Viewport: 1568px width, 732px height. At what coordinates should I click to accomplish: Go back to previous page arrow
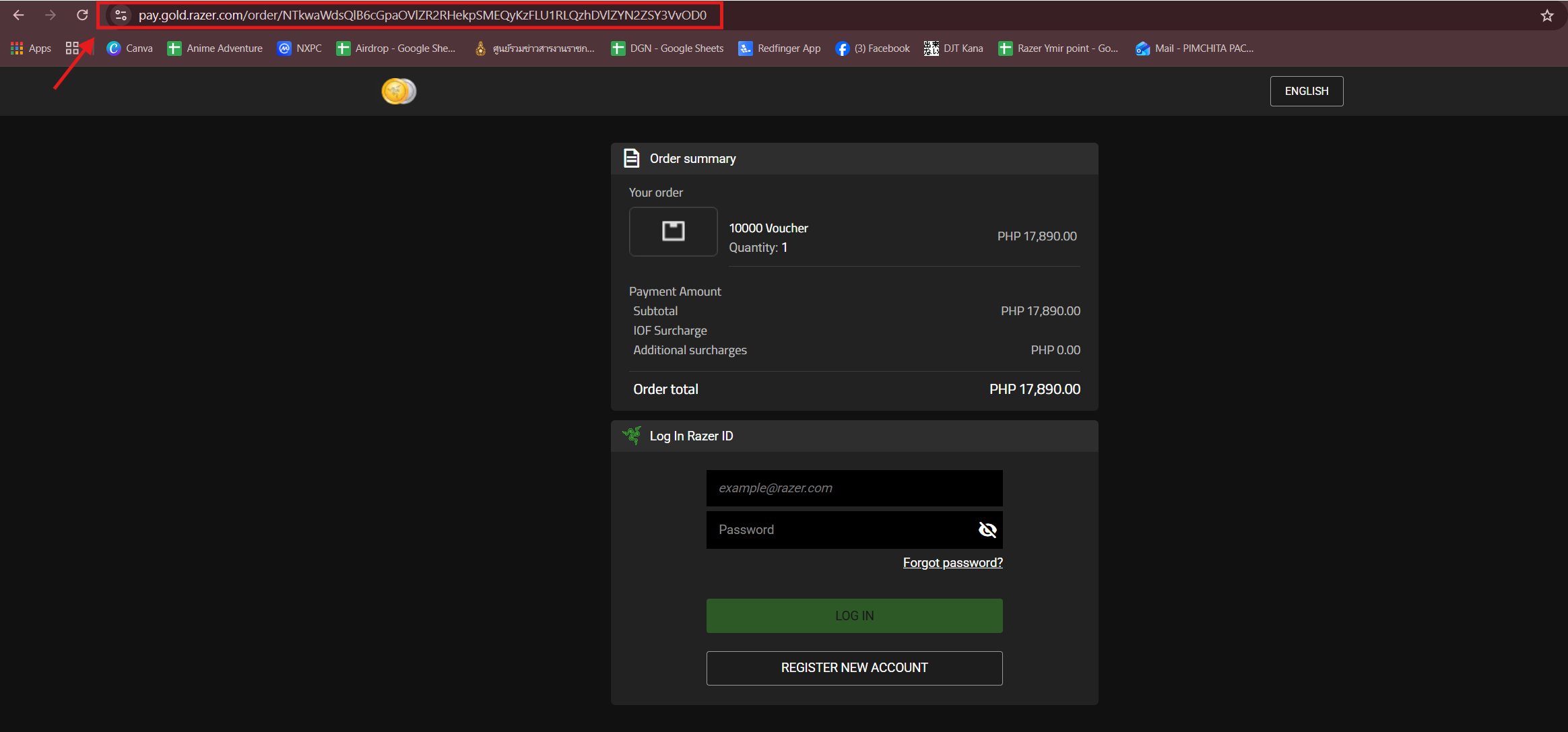pos(18,15)
